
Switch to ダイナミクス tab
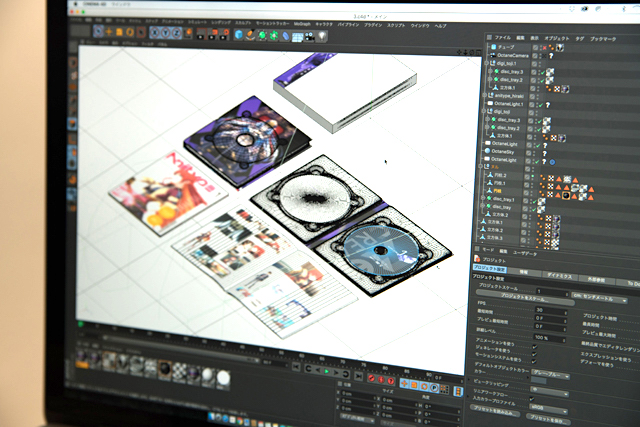click(560, 276)
